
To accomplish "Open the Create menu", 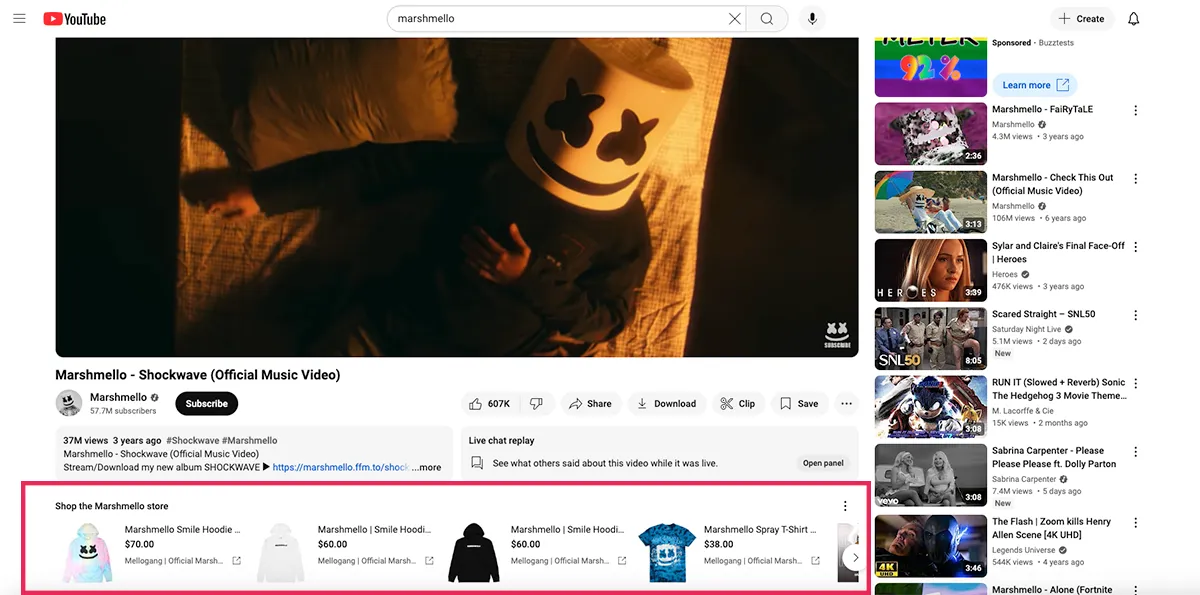I will coord(1082,19).
